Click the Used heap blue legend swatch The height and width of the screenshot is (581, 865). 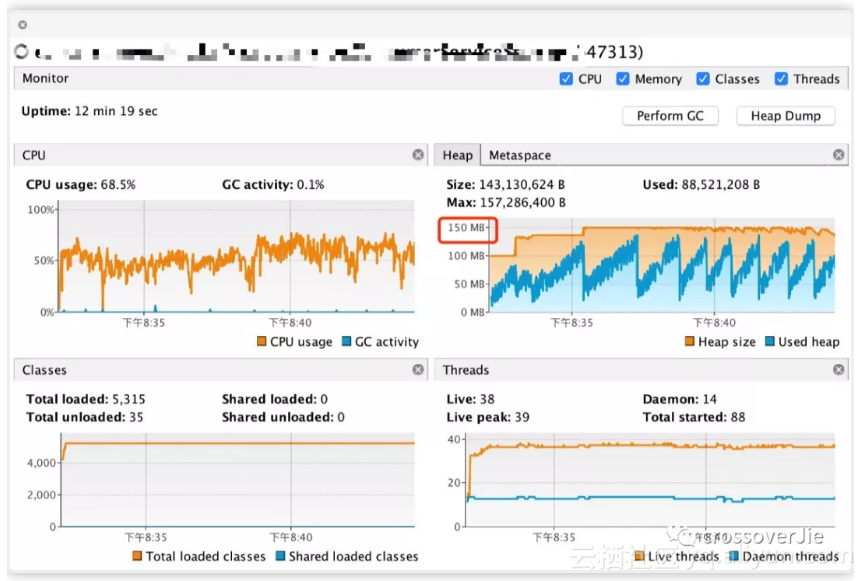point(770,342)
